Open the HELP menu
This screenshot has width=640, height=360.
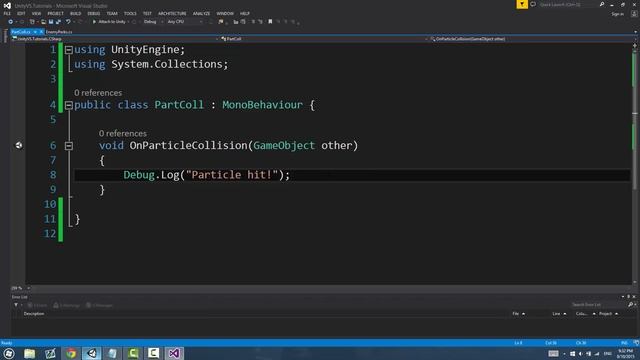(x=245, y=13)
